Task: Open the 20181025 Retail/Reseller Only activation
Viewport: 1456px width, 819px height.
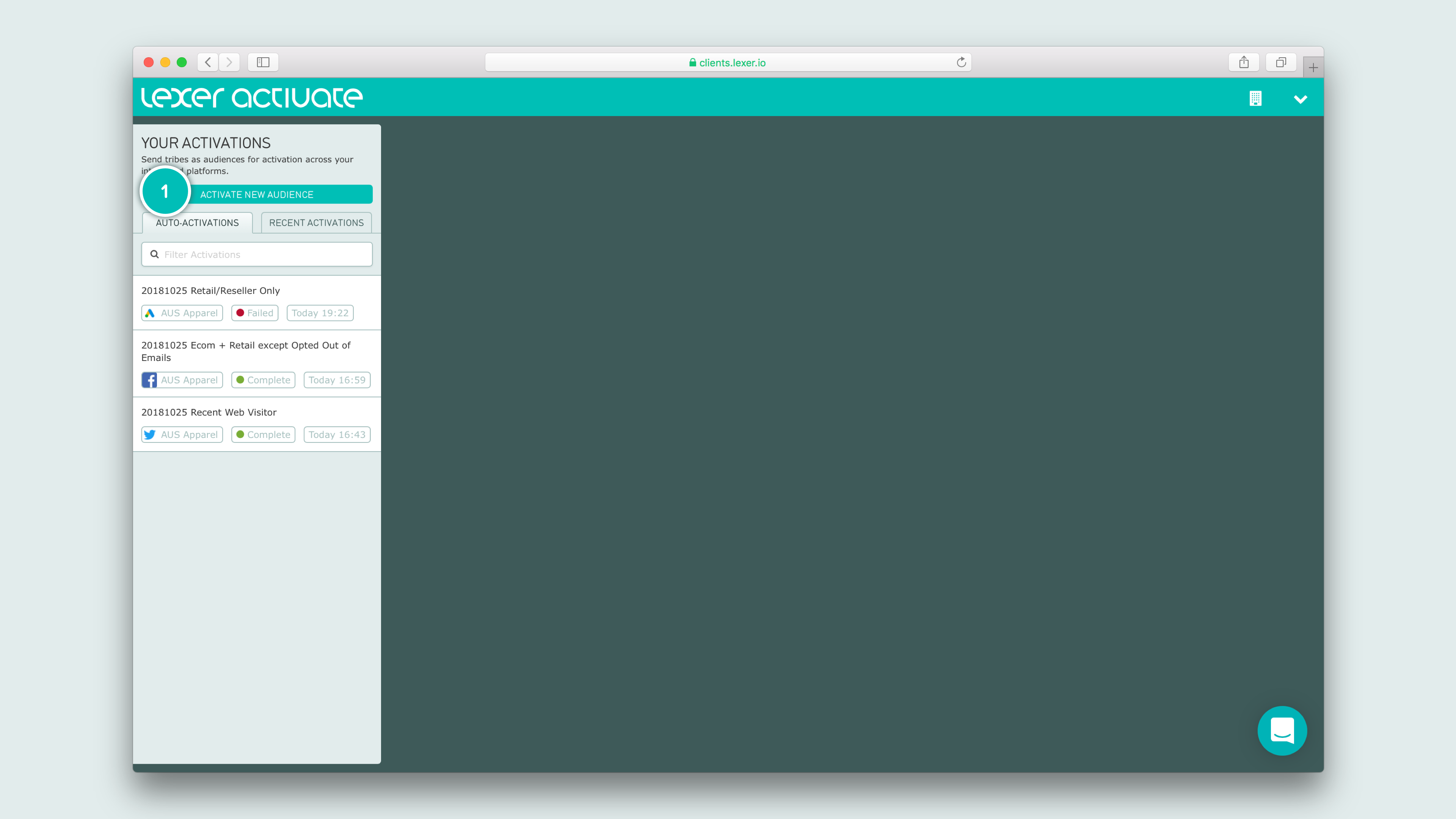Action: tap(210, 290)
